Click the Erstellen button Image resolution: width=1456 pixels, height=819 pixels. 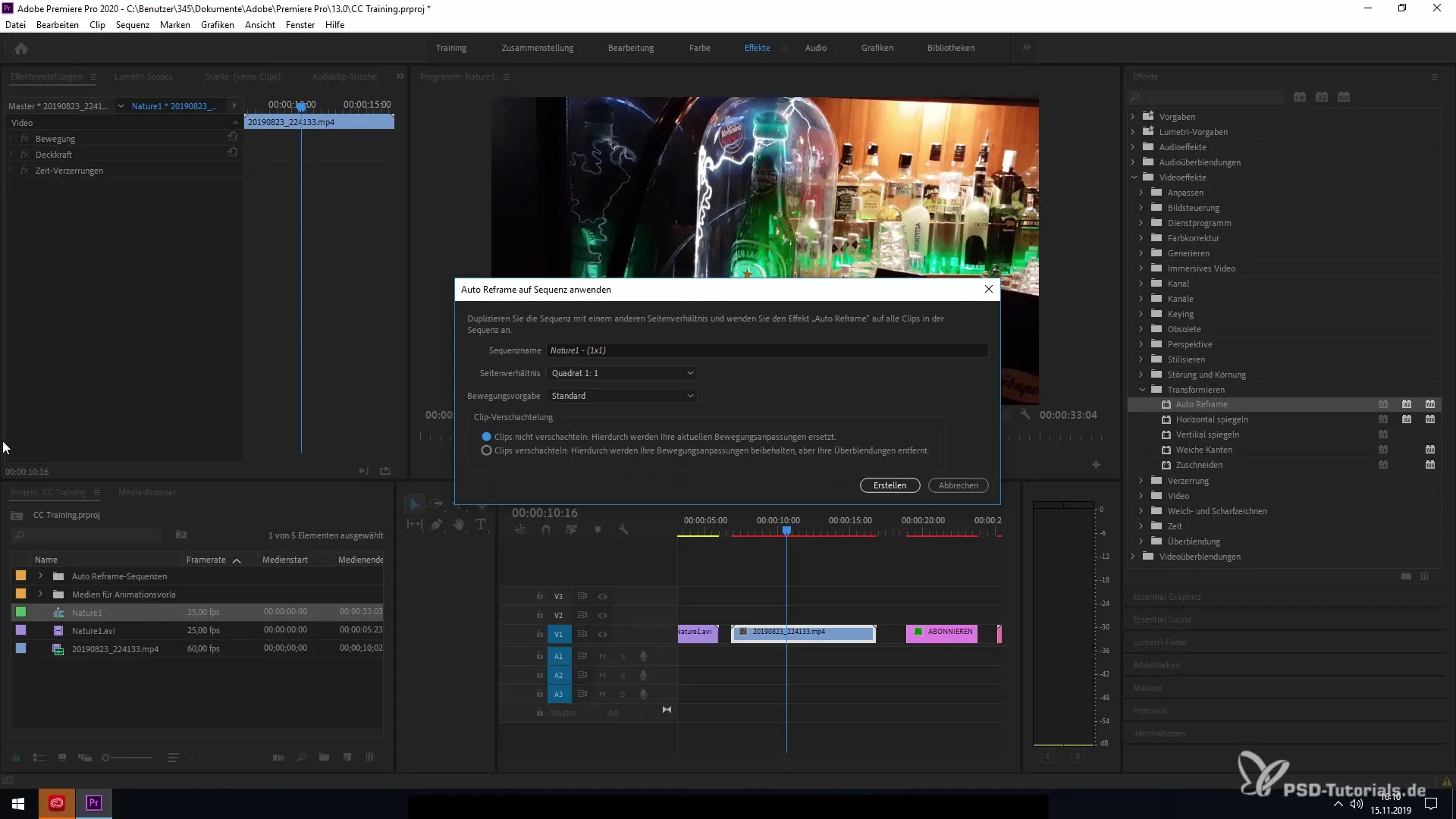pos(890,485)
